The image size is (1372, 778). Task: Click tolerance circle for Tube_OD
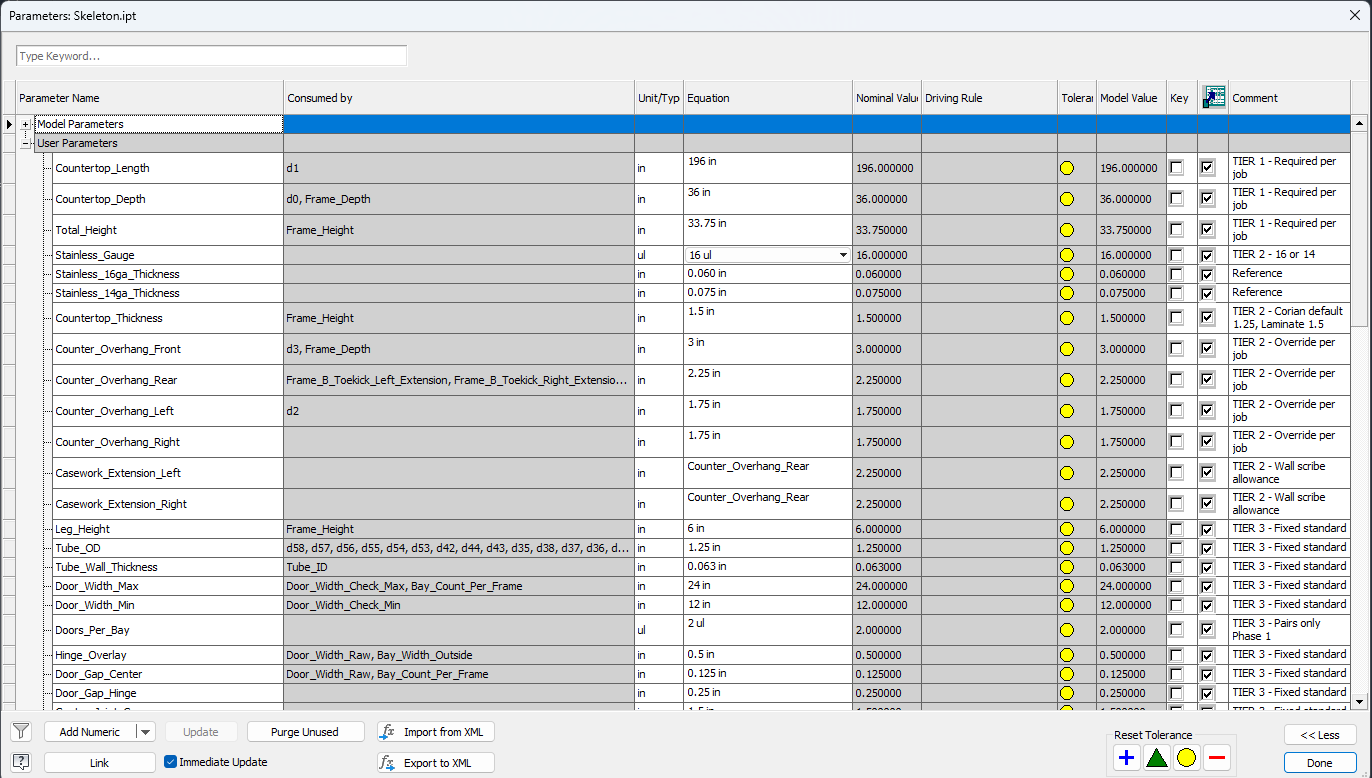pos(1067,548)
